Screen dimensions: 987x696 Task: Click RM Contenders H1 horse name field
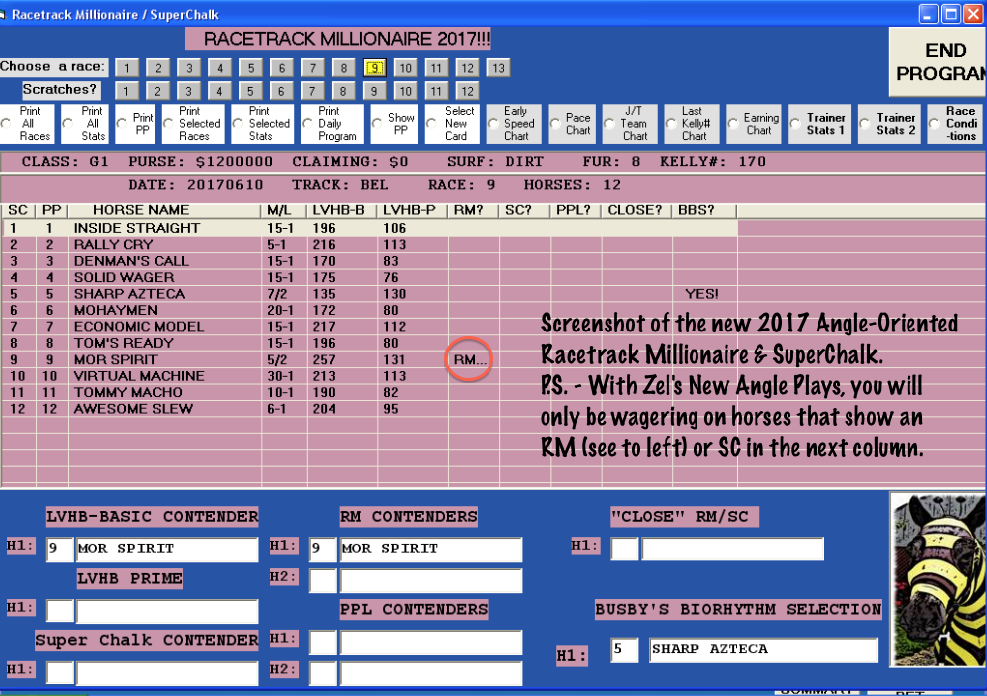pyautogui.click(x=431, y=549)
